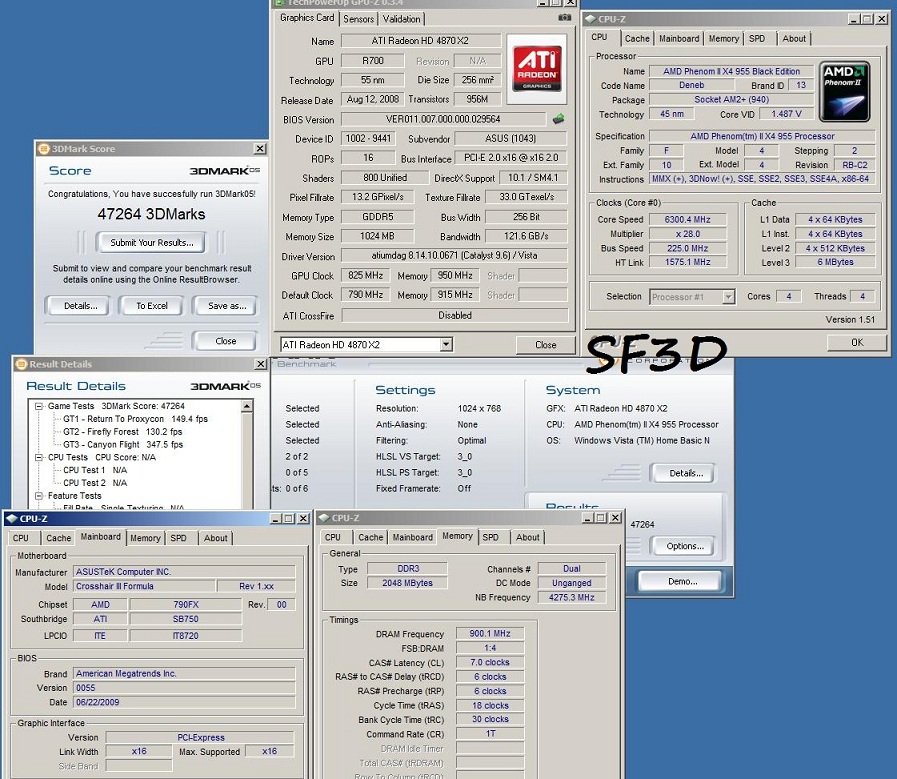897x779 pixels.
Task: Click Multiplier value x 28.0
Action: (x=688, y=234)
